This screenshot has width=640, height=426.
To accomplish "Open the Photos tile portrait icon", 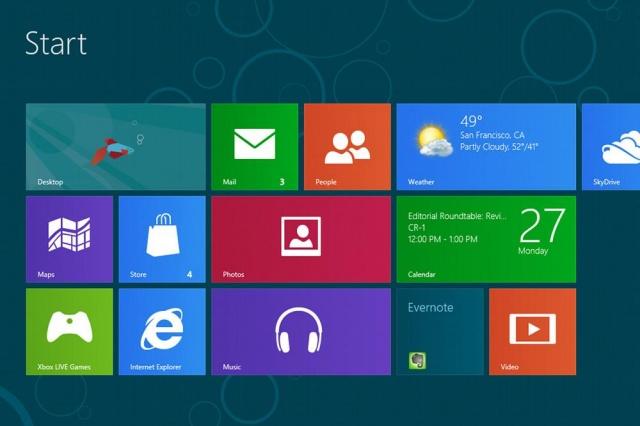I will (x=300, y=234).
